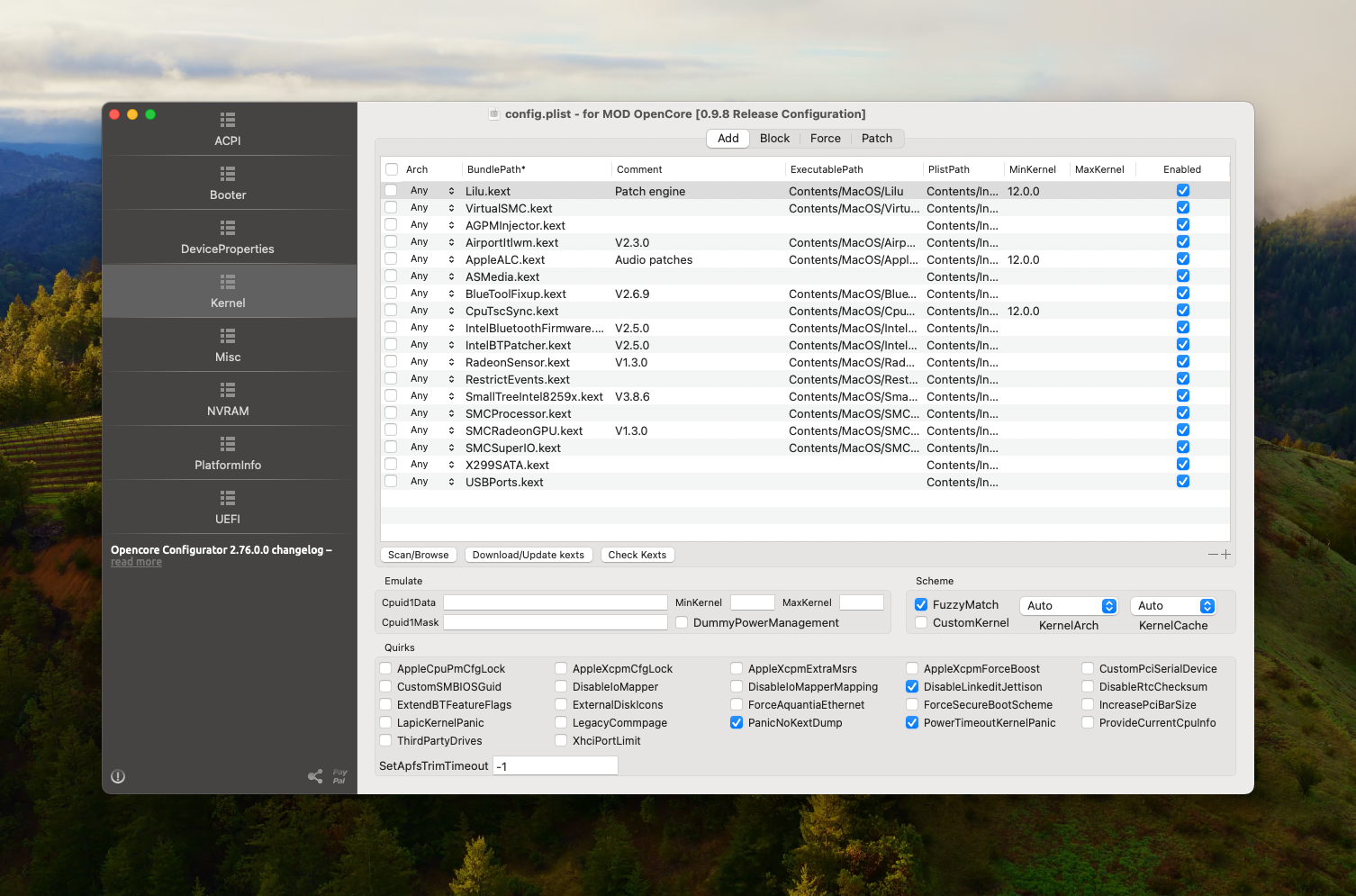
Task: Open the Booter section icon
Action: 228,174
